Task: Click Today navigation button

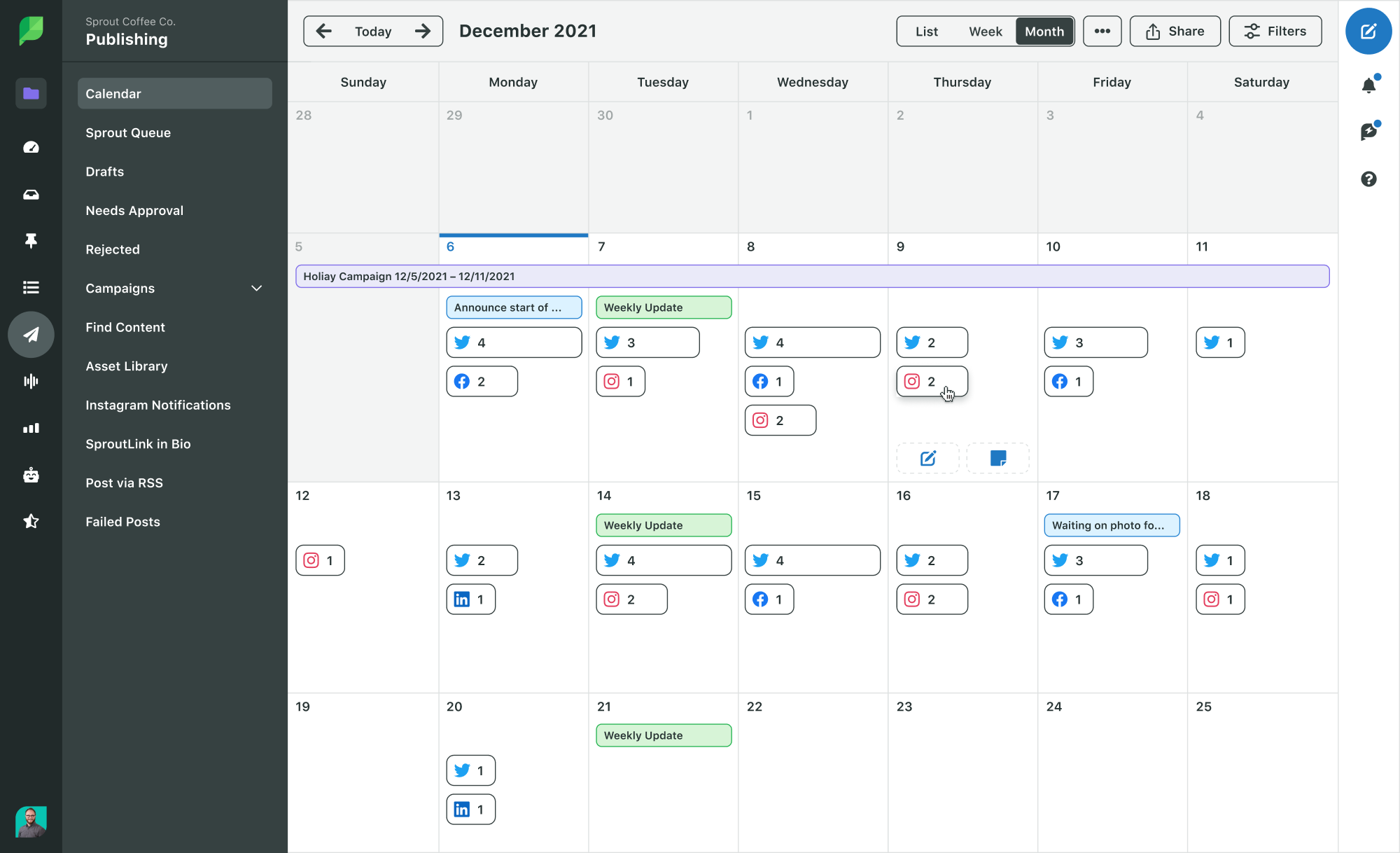Action: [372, 31]
